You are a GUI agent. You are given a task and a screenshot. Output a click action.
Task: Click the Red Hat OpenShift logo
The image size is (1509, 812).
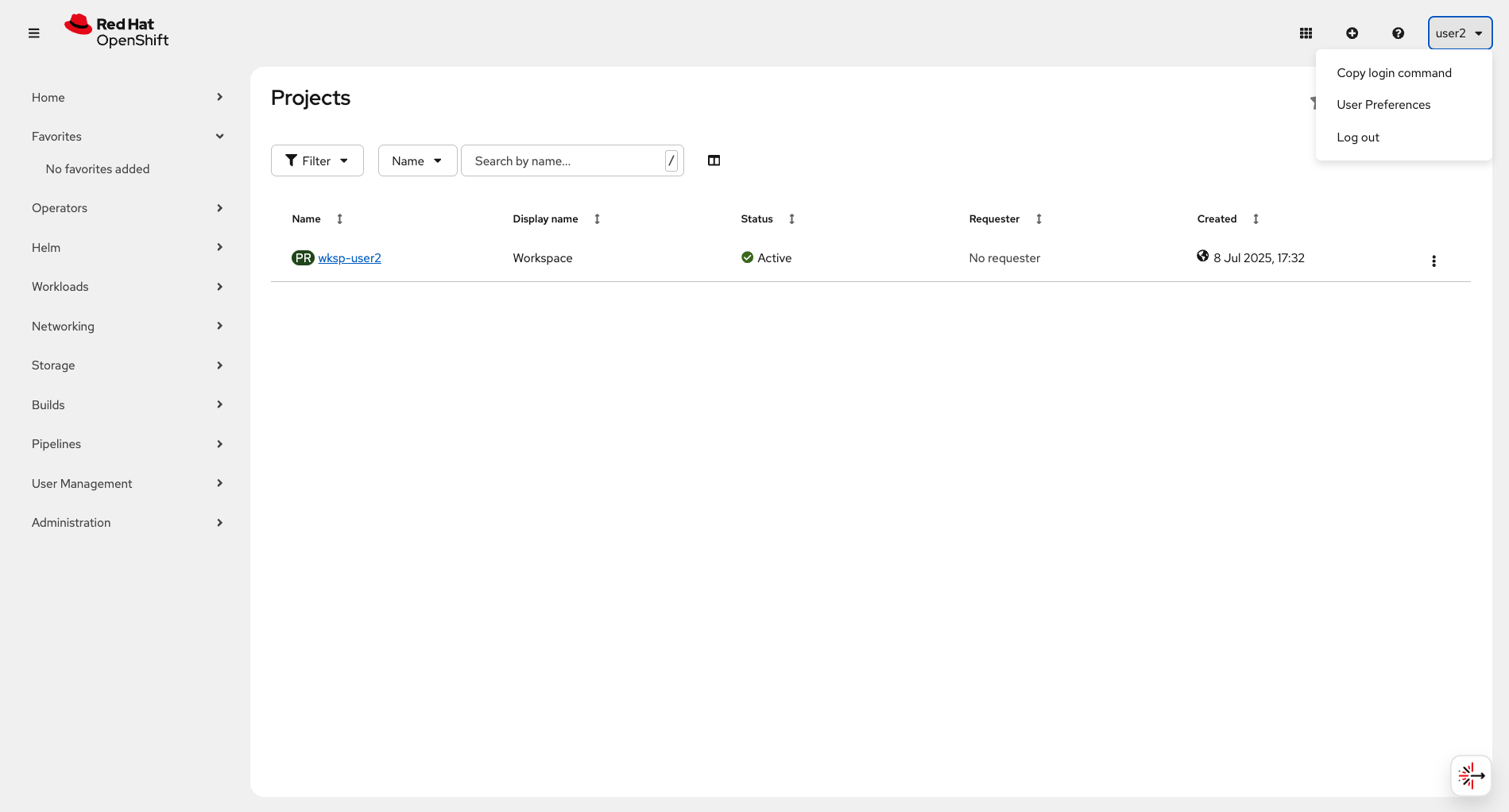tap(116, 31)
